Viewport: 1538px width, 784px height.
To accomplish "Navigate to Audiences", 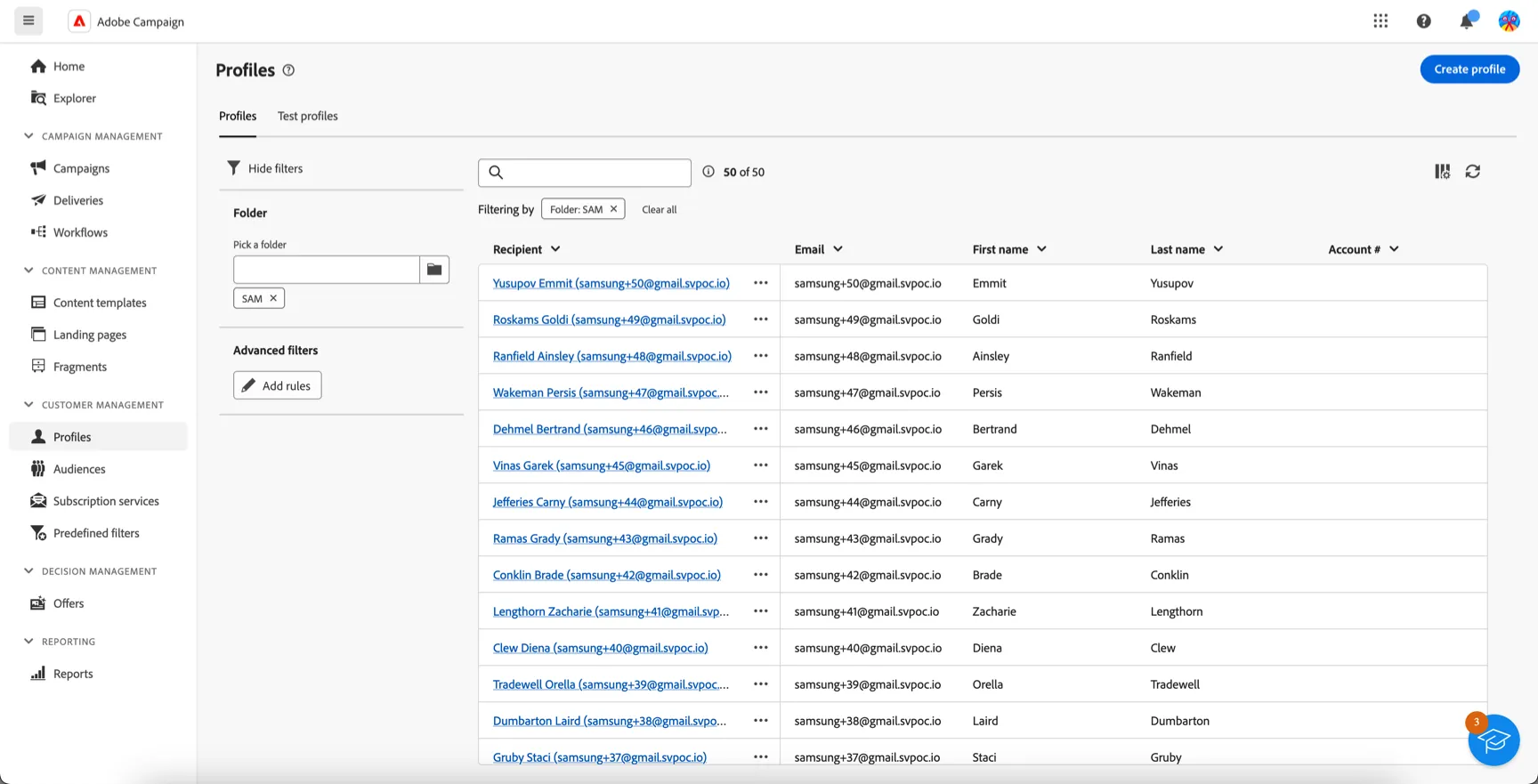I will [79, 469].
